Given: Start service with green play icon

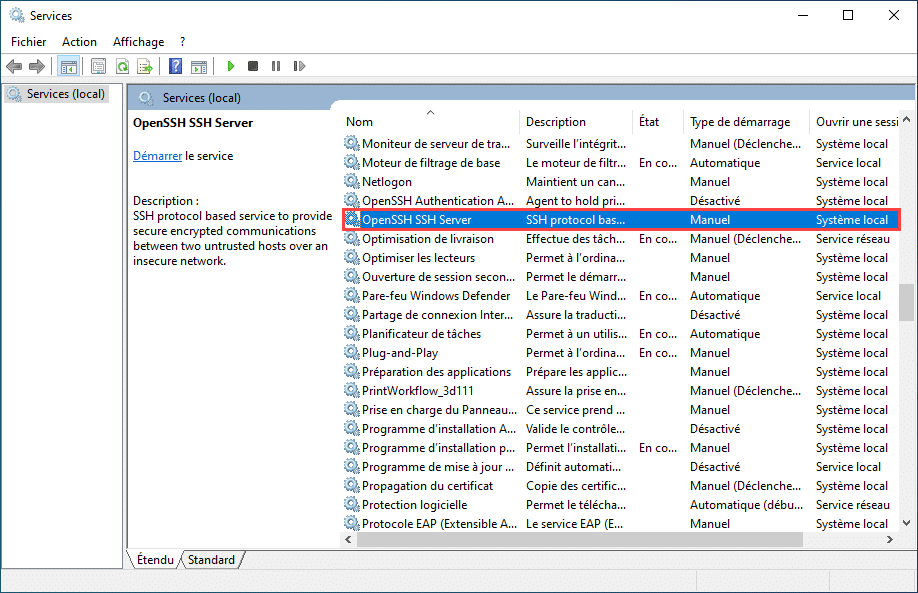Looking at the screenshot, I should pos(231,66).
